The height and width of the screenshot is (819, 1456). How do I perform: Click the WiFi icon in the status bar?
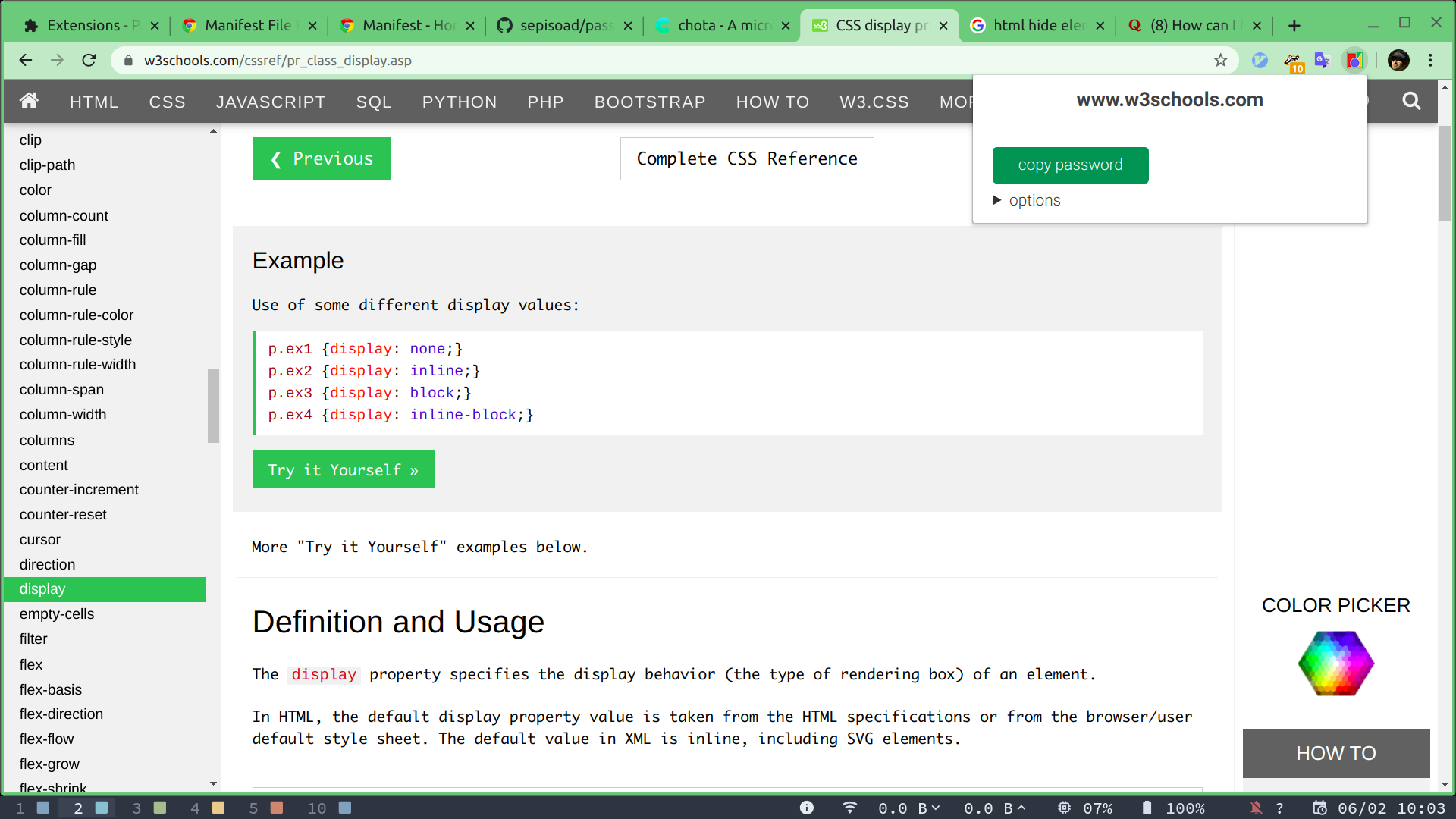849,808
